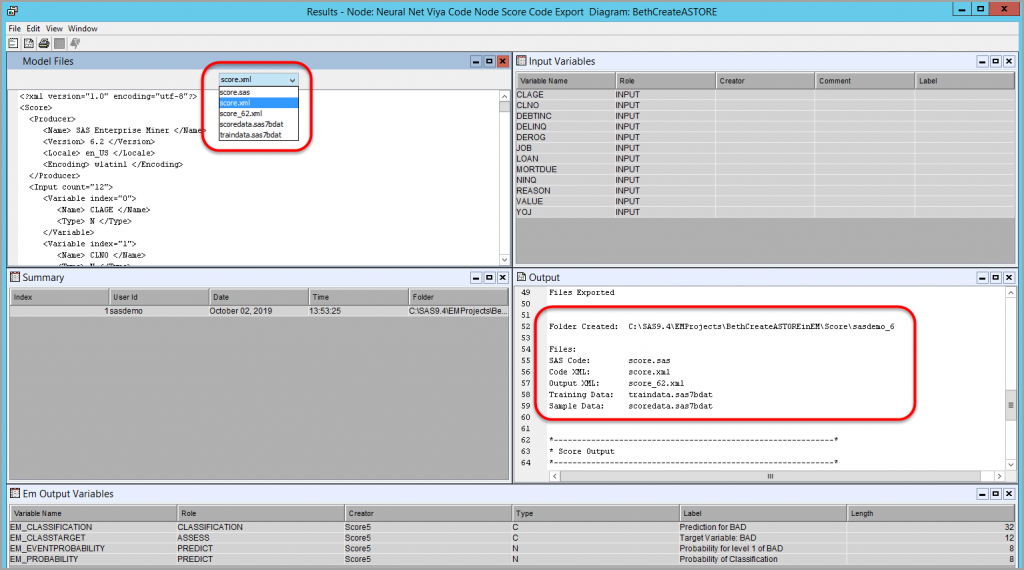Select score.sas from the dropdown list
This screenshot has width=1024, height=570.
(236, 92)
